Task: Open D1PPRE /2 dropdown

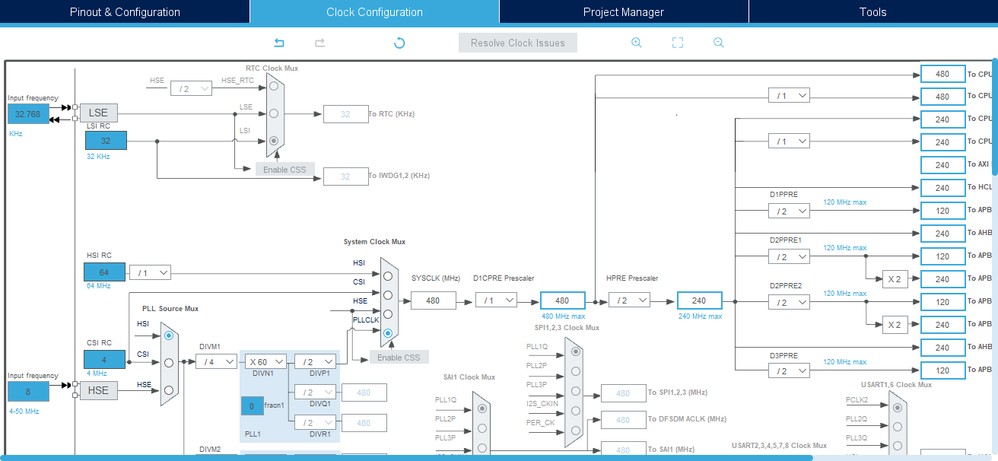Action: pos(789,211)
